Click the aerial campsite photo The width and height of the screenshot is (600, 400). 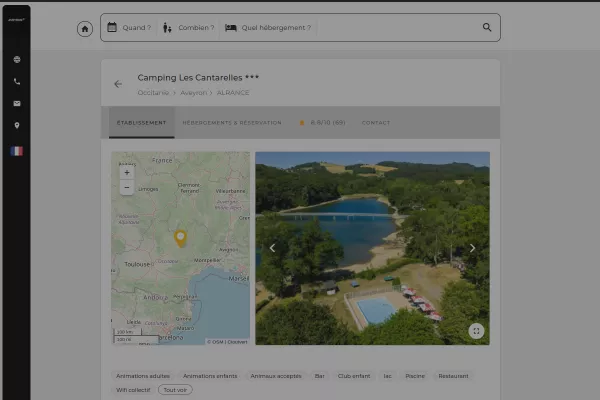[x=372, y=248]
